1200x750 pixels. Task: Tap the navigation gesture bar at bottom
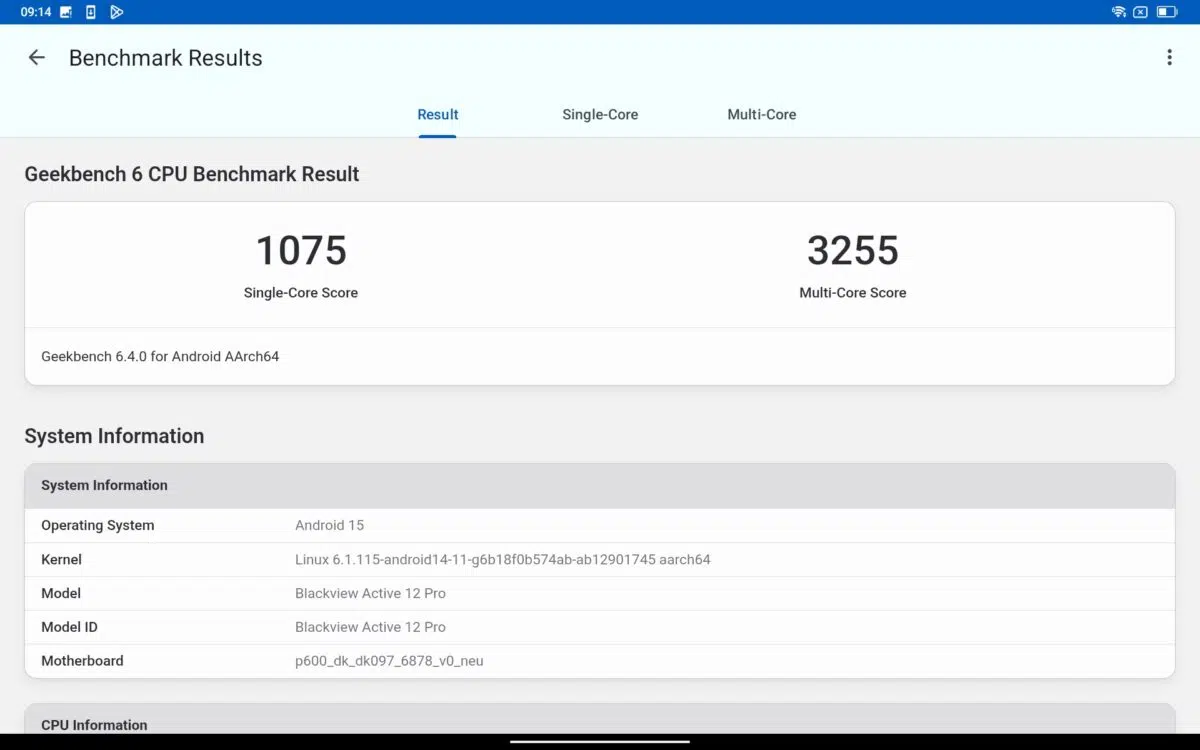click(600, 742)
